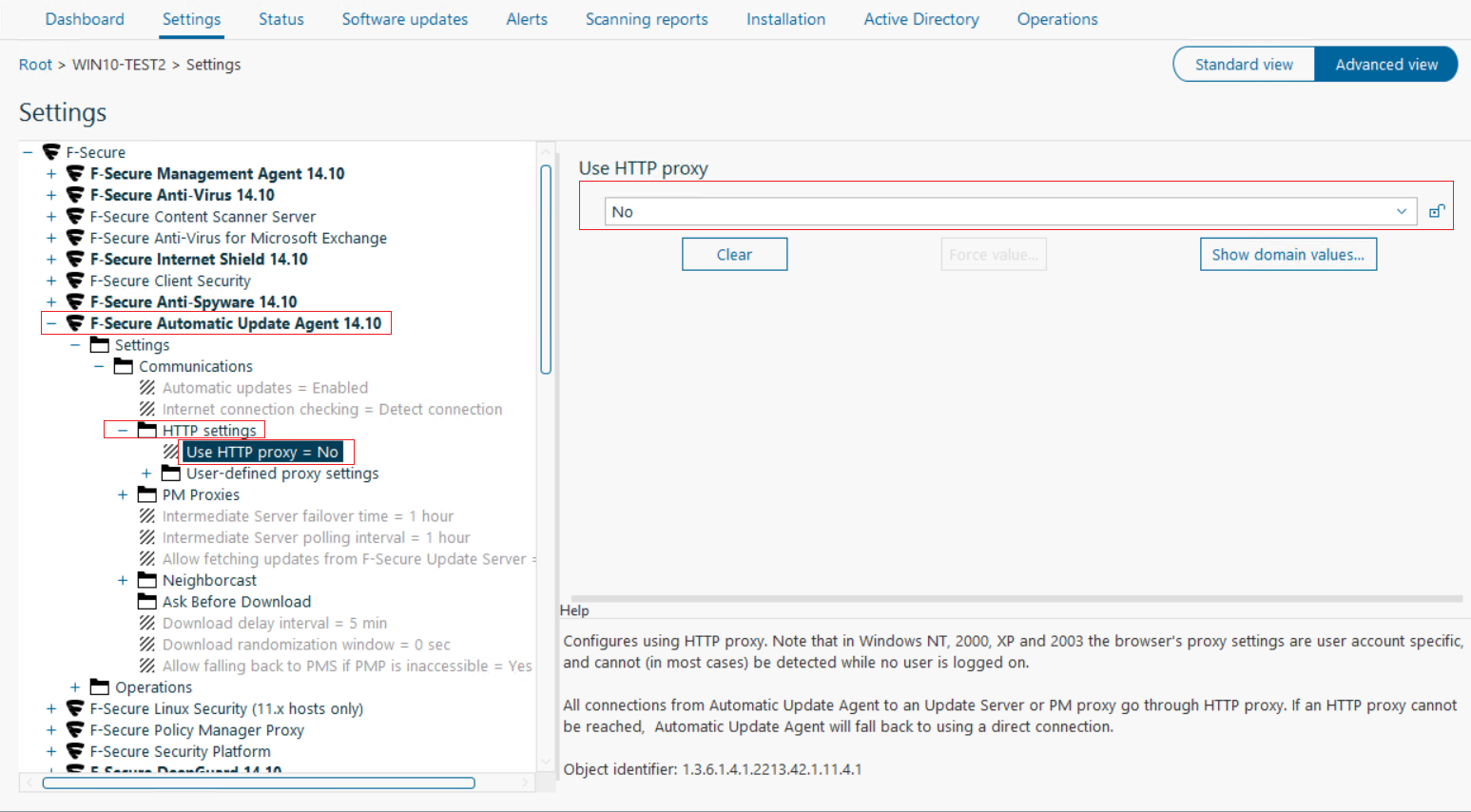Click the Policy Manager Proxy shield icon

[75, 729]
